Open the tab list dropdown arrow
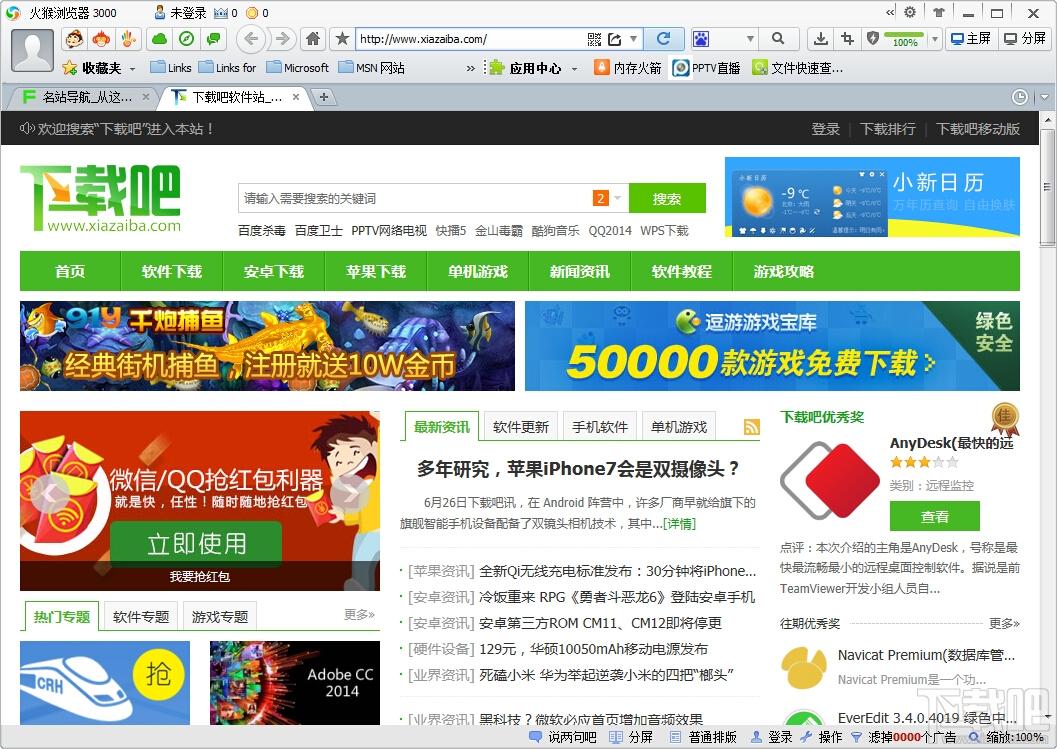The image size is (1057, 749). 1045,97
